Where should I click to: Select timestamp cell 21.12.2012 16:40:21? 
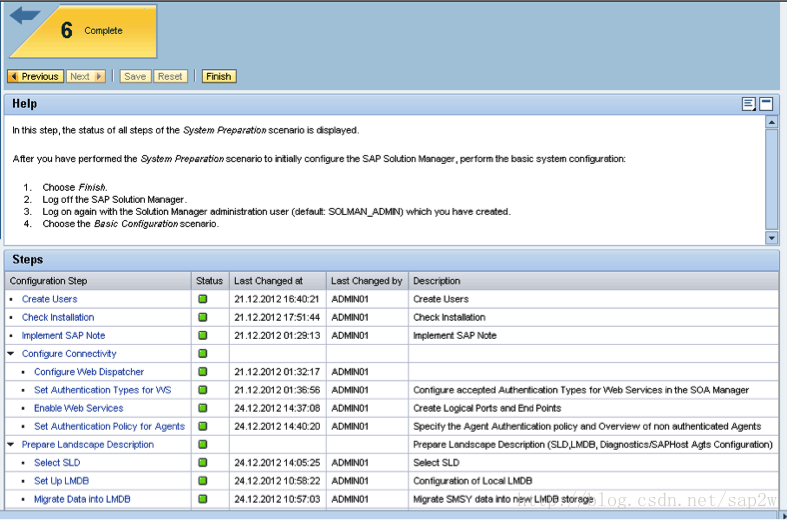click(x=277, y=299)
